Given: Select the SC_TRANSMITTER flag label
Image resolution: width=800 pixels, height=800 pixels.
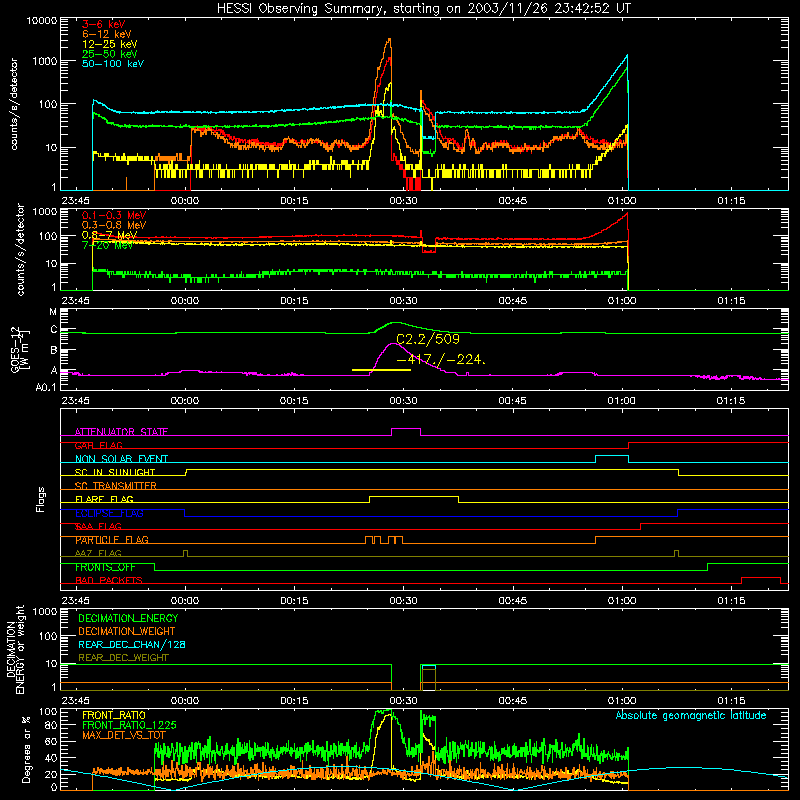Looking at the screenshot, I should (x=116, y=486).
